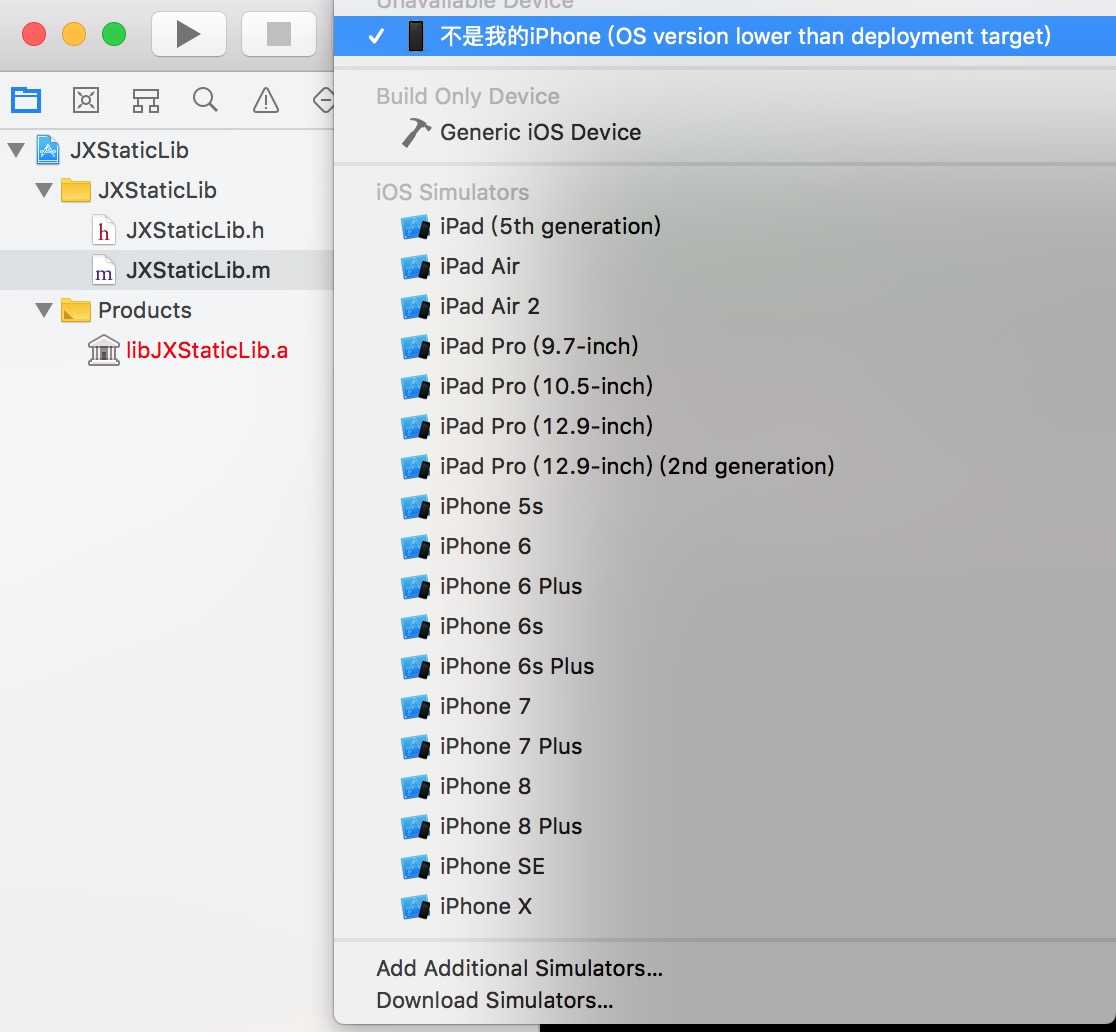Choose iPhone SE simulator
Screen dimensions: 1116x1032
click(725, 866)
